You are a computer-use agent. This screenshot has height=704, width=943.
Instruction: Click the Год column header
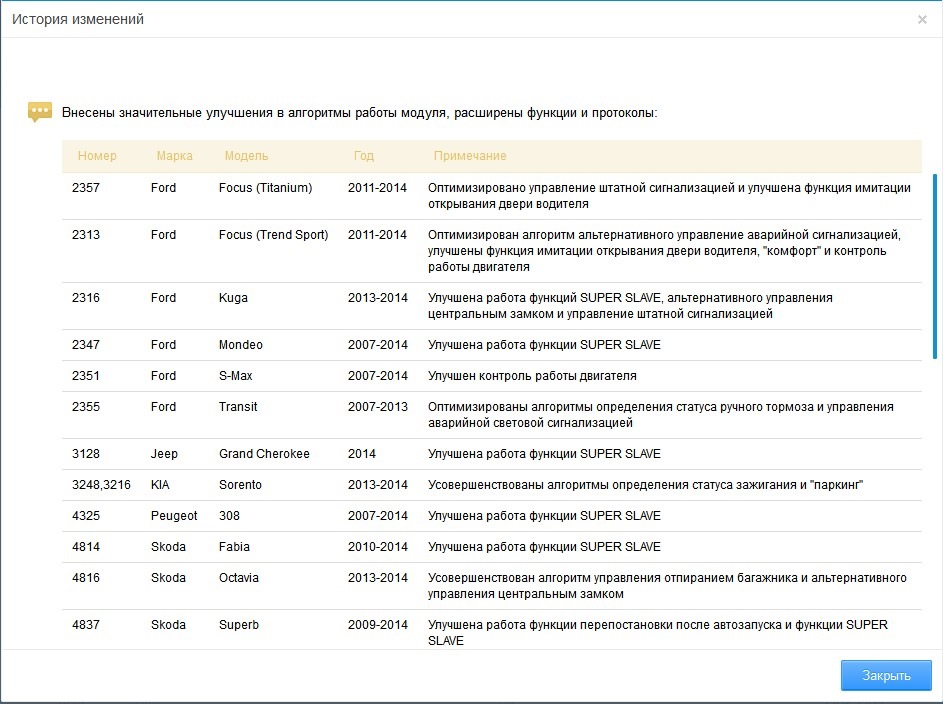tap(364, 156)
